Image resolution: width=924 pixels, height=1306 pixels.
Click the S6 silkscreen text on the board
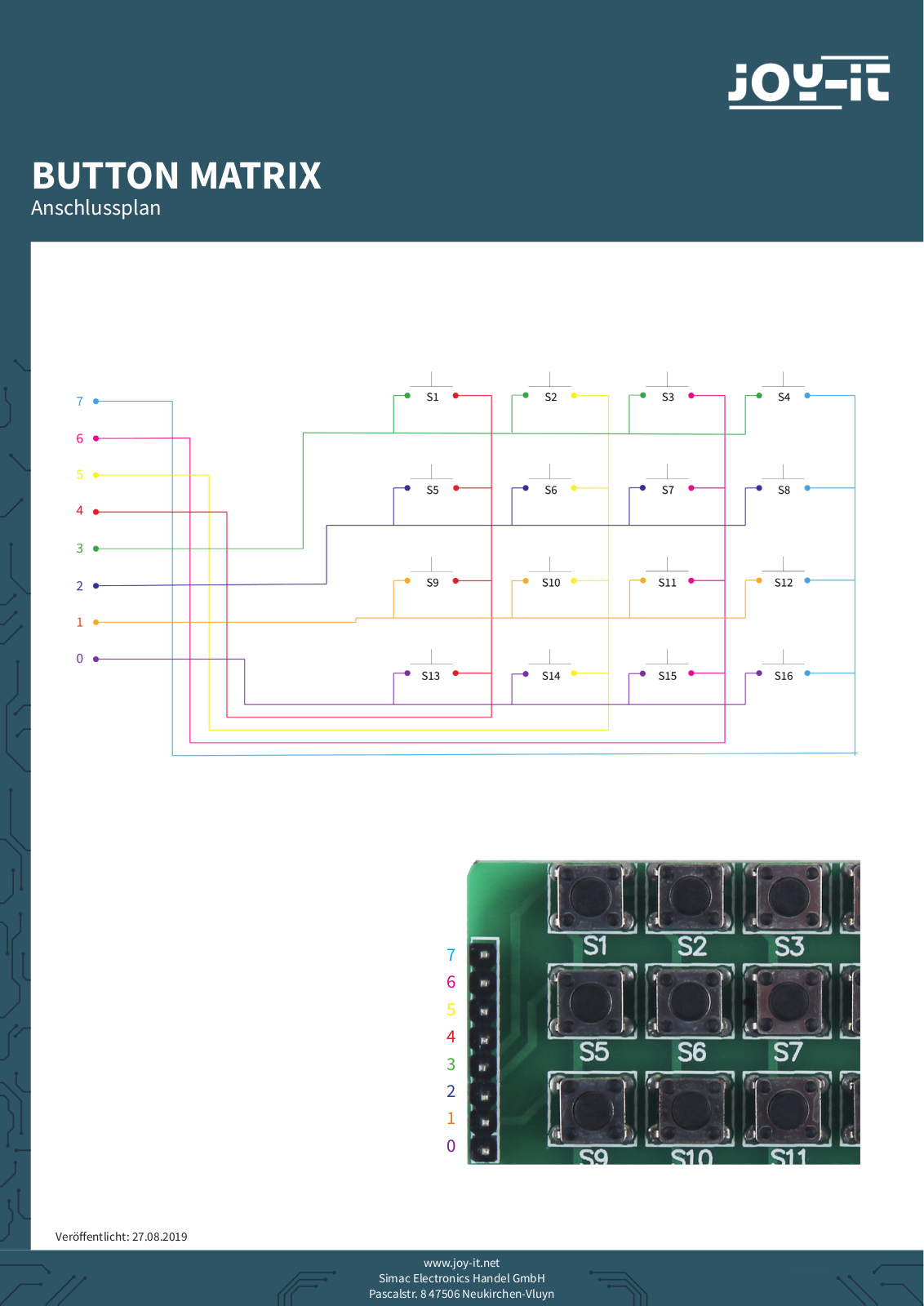(691, 1053)
